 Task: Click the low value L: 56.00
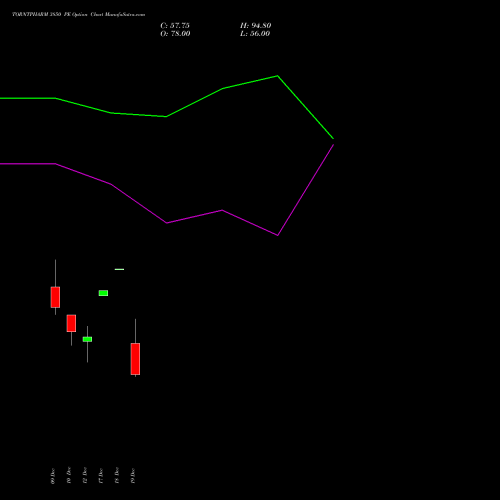click(x=255, y=34)
